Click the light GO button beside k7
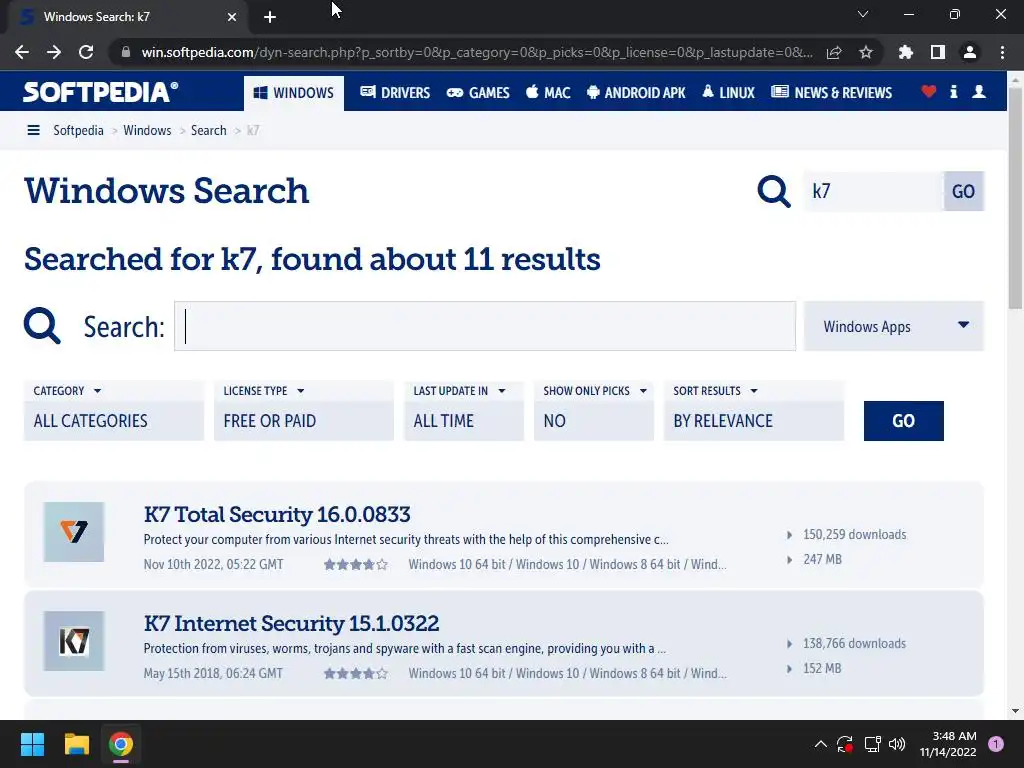The height and width of the screenshot is (768, 1024). coord(963,191)
